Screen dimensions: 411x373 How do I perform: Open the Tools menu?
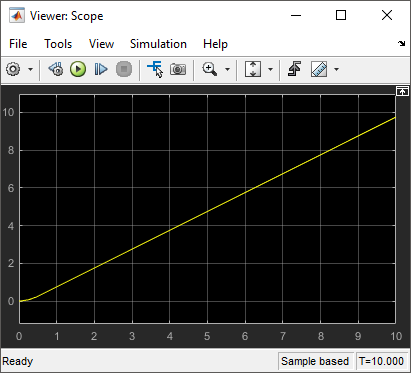coord(58,44)
